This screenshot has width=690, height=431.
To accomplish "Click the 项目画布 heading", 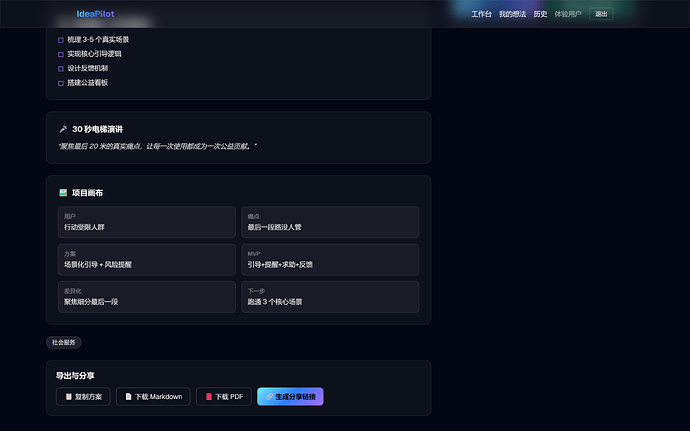I will pyautogui.click(x=87, y=193).
